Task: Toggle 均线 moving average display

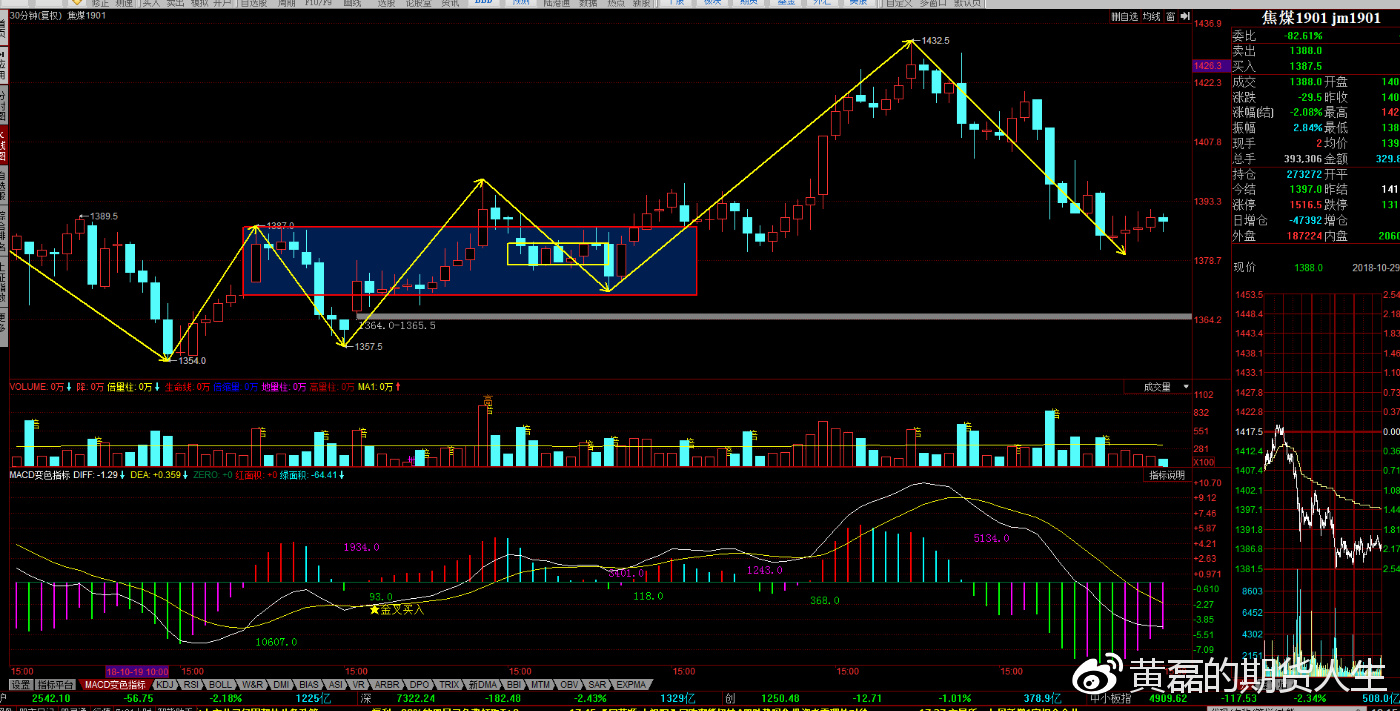Action: tap(1152, 17)
